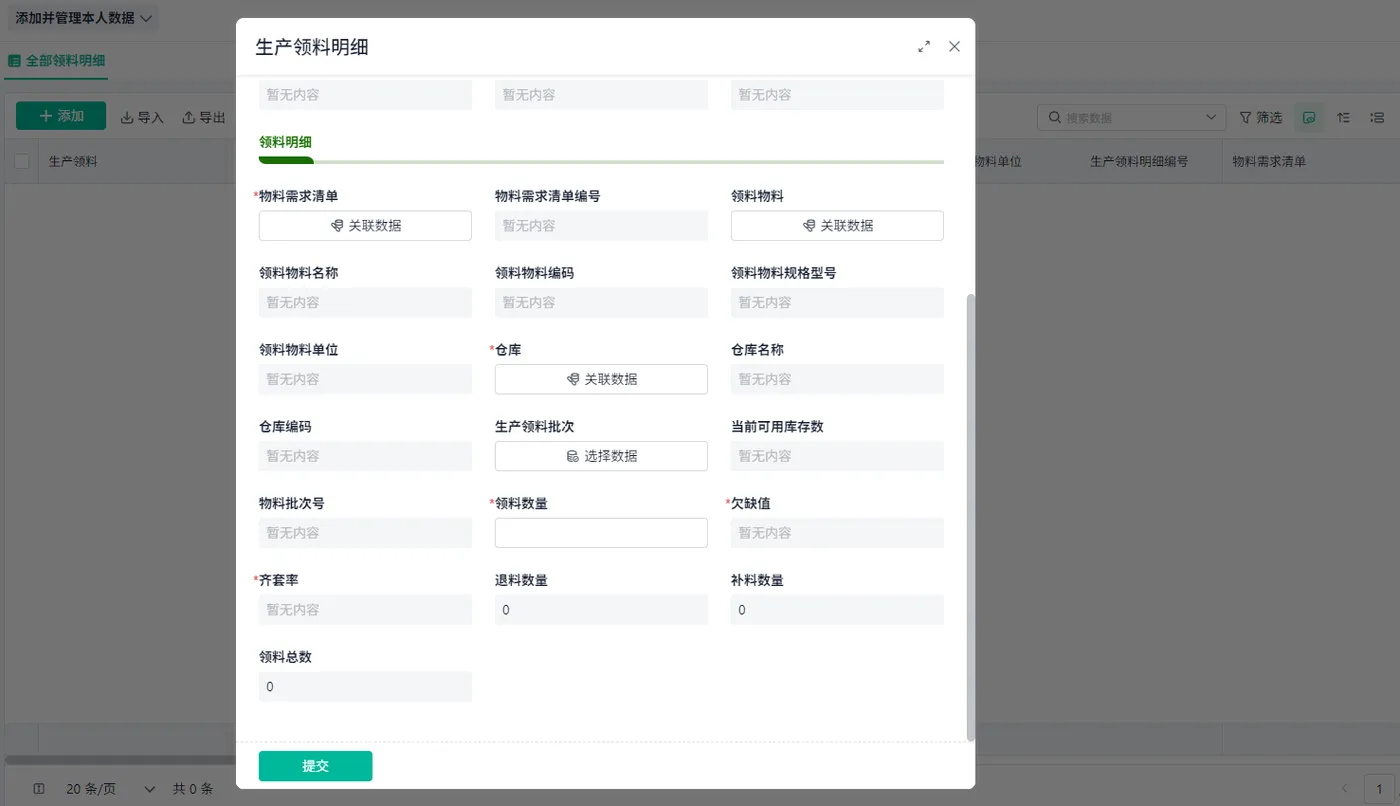Open the column display settings icon
Viewport: 1400px width, 806px height.
point(1376,118)
